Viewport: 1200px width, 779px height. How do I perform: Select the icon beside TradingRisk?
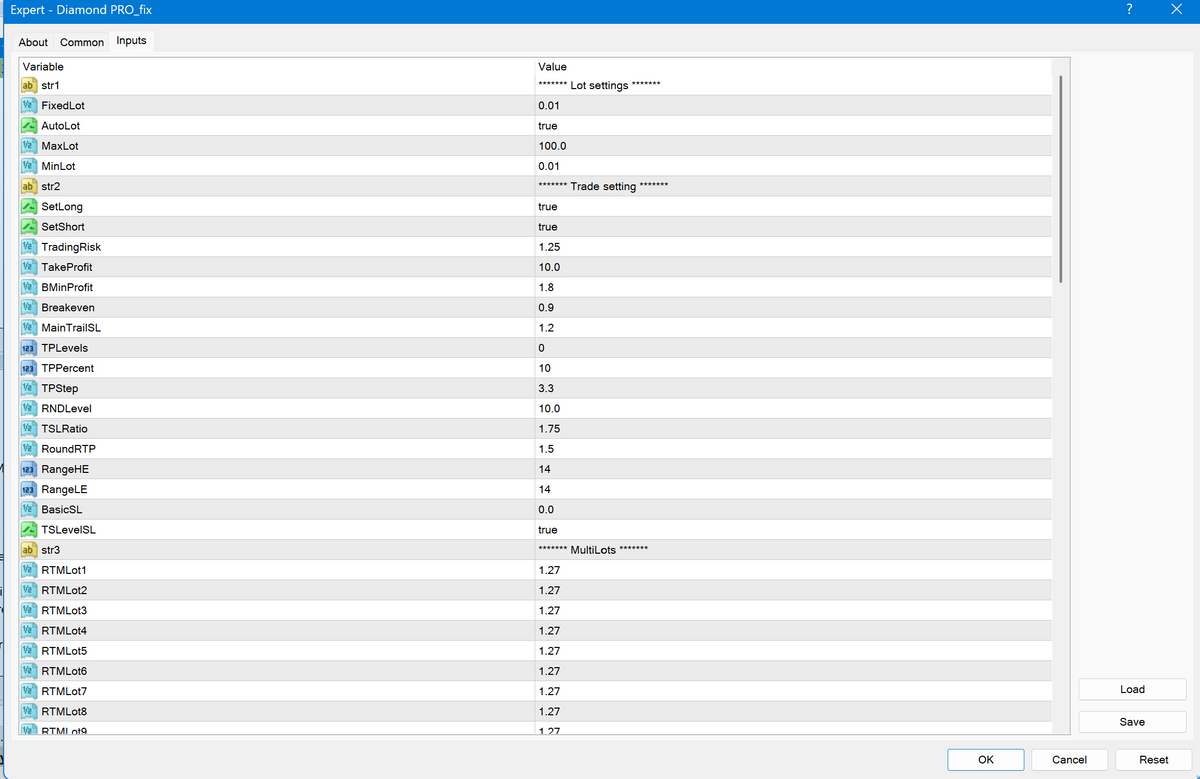coord(29,247)
